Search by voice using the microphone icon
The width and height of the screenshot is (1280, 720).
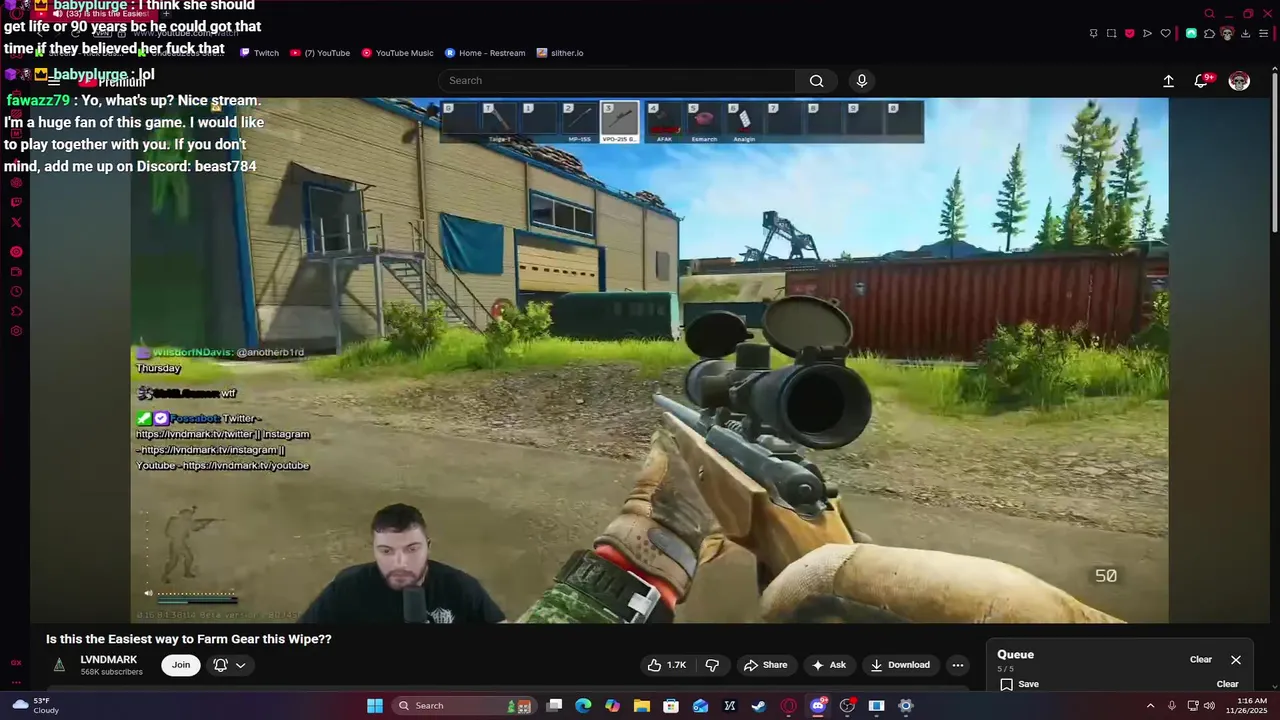tap(861, 81)
